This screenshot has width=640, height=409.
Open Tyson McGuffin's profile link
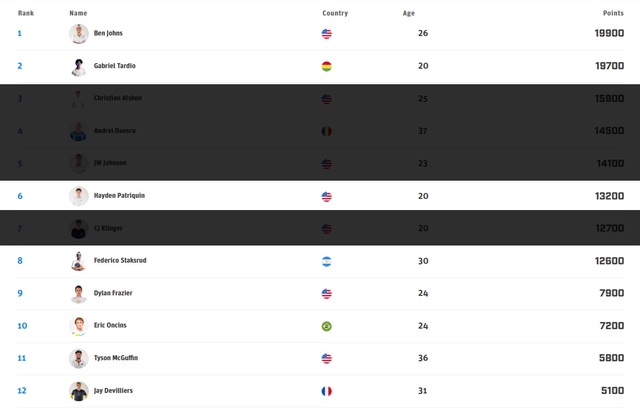coord(116,358)
